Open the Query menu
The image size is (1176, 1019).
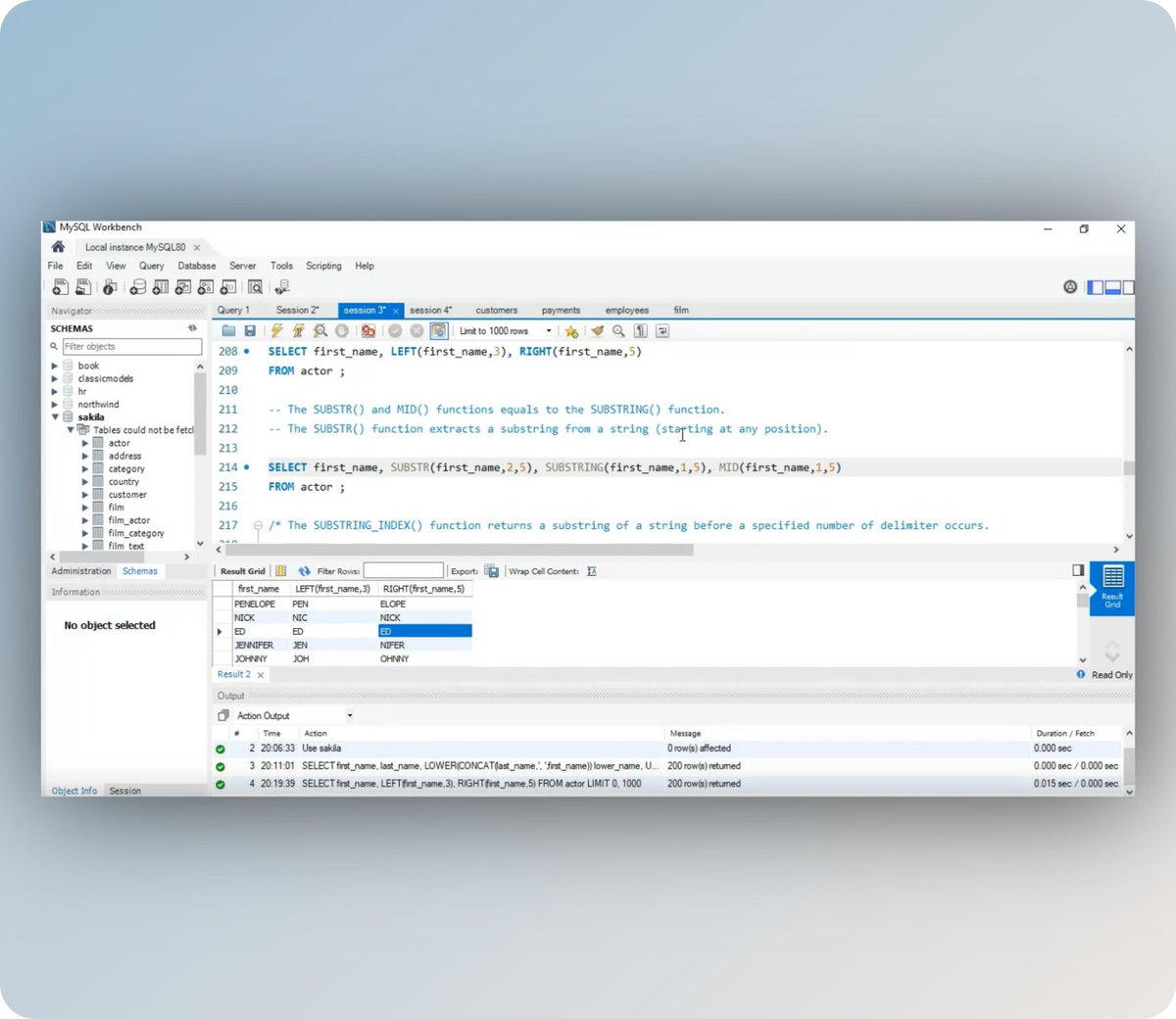point(151,266)
